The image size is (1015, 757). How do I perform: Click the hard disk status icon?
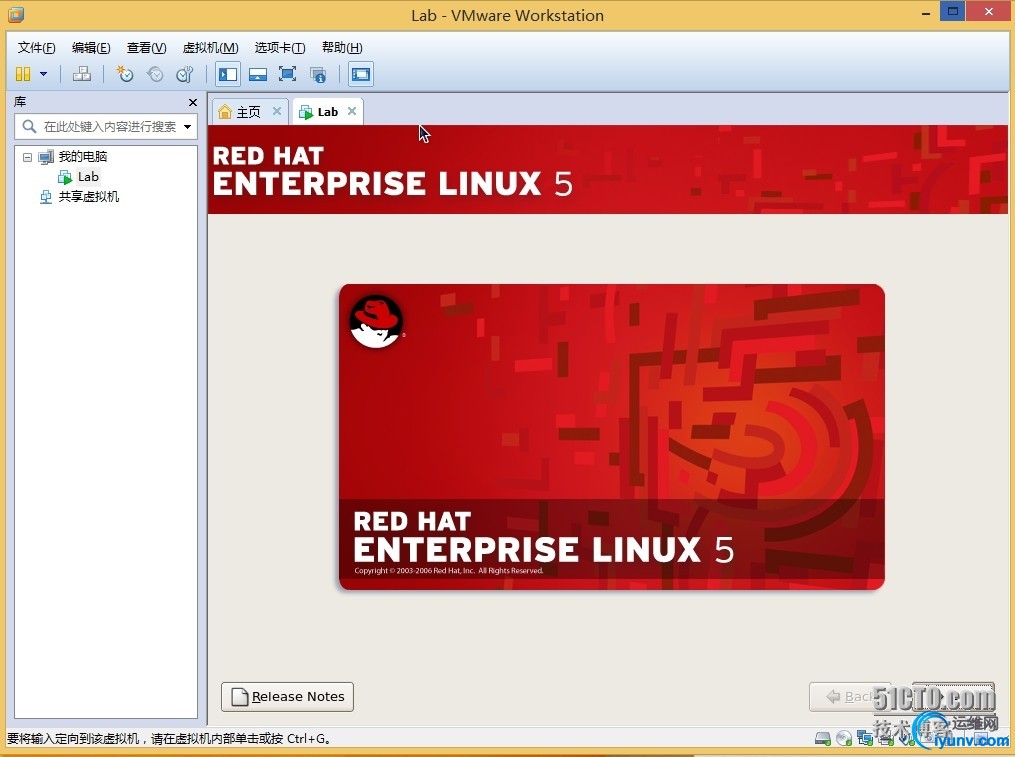823,738
